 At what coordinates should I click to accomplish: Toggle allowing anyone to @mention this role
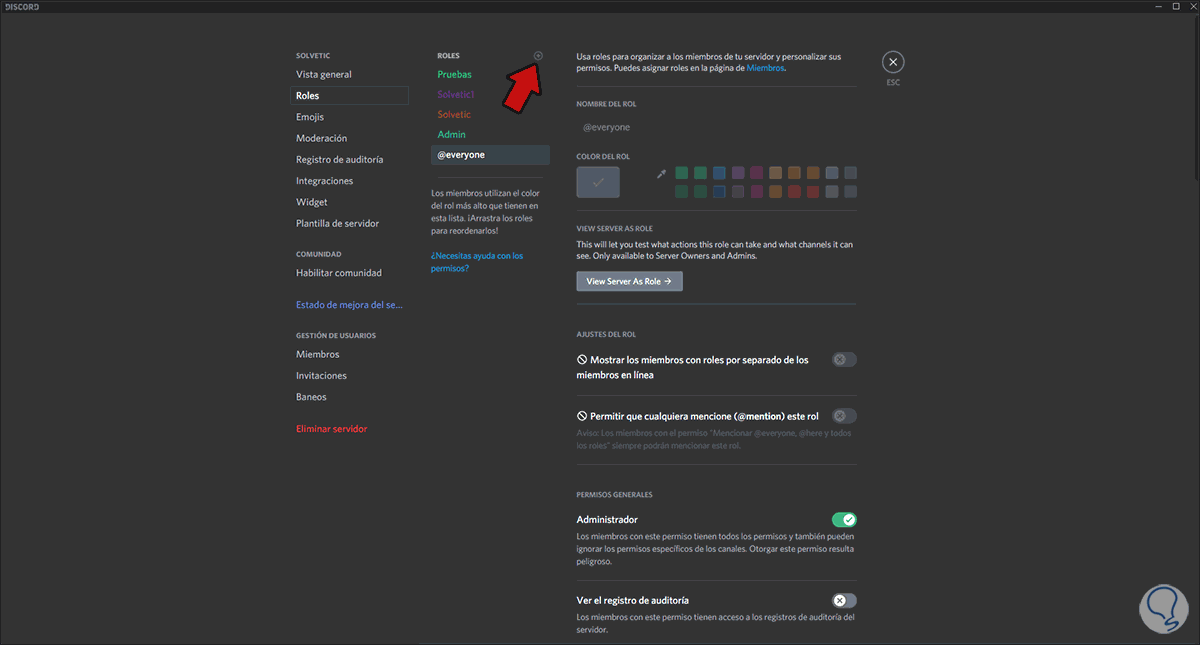(x=844, y=416)
